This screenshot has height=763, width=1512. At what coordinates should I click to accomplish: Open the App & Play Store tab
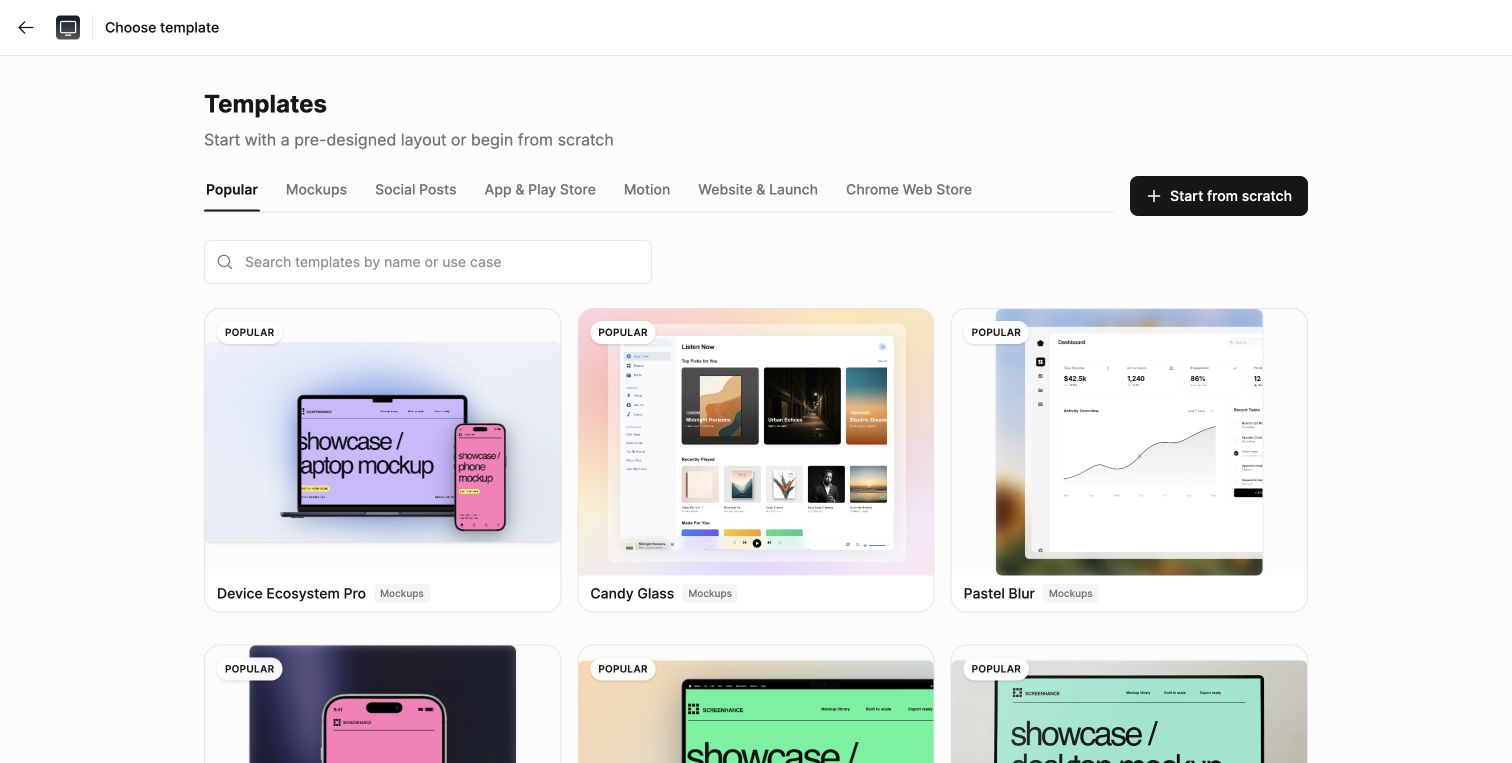click(540, 190)
